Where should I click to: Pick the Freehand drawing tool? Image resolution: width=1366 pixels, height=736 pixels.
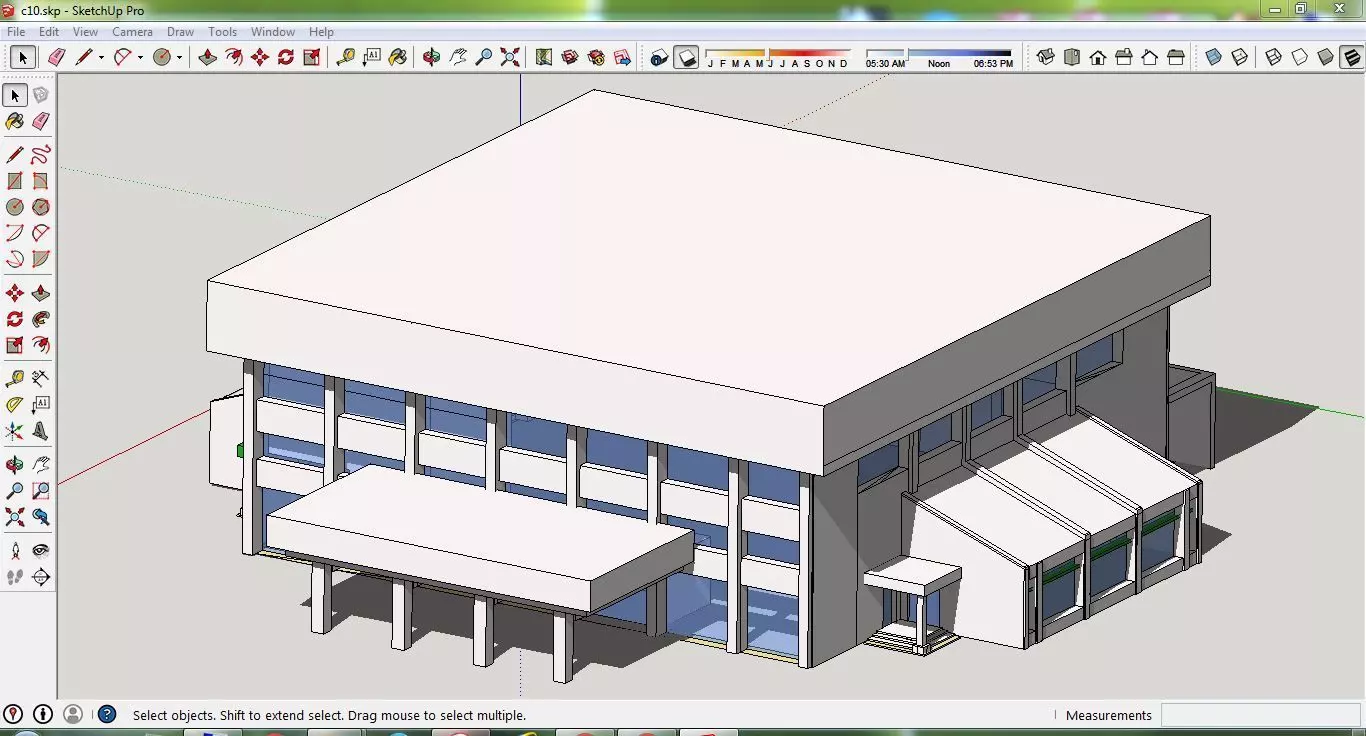click(x=41, y=155)
